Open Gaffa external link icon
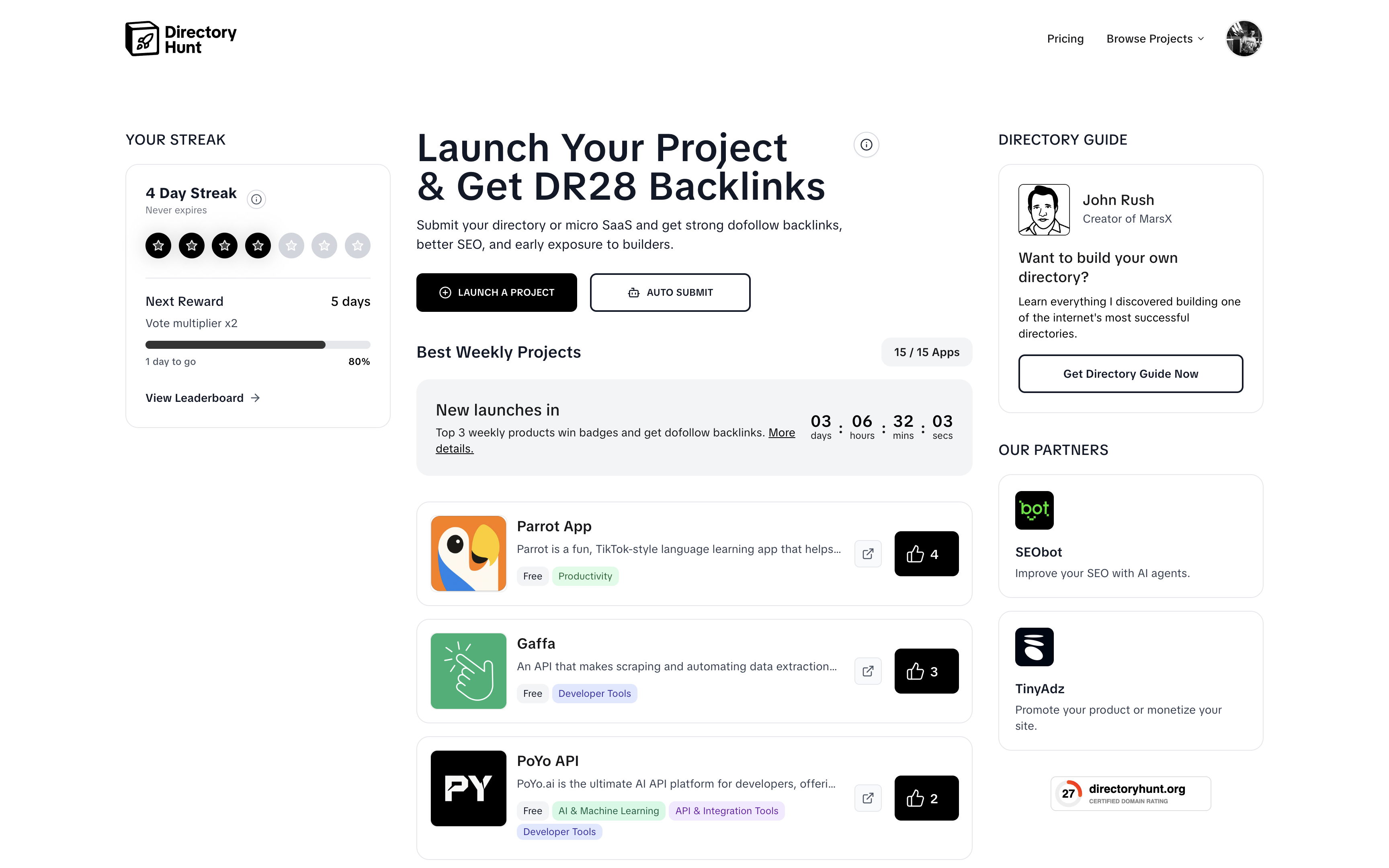Screen dimensions: 1389x868 (868, 671)
